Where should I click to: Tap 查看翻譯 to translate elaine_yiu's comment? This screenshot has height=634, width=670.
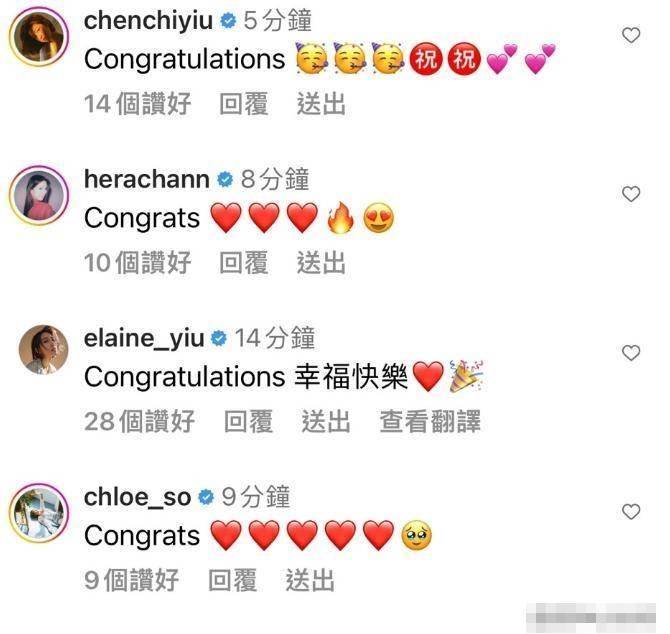click(430, 421)
